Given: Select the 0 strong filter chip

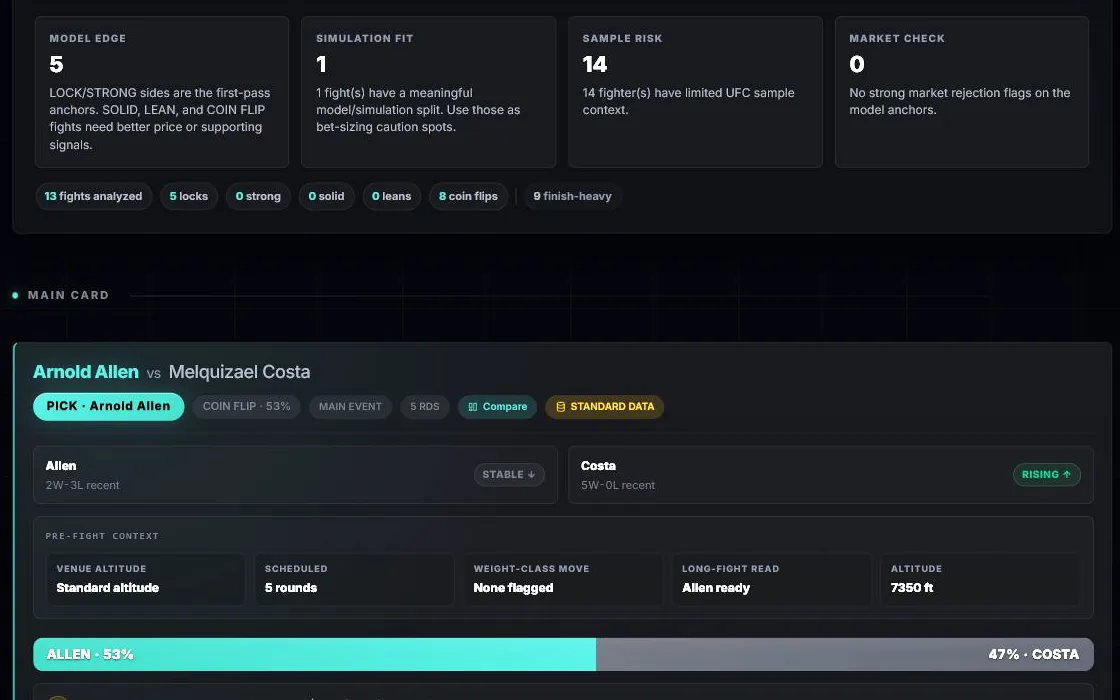Looking at the screenshot, I should point(258,196).
